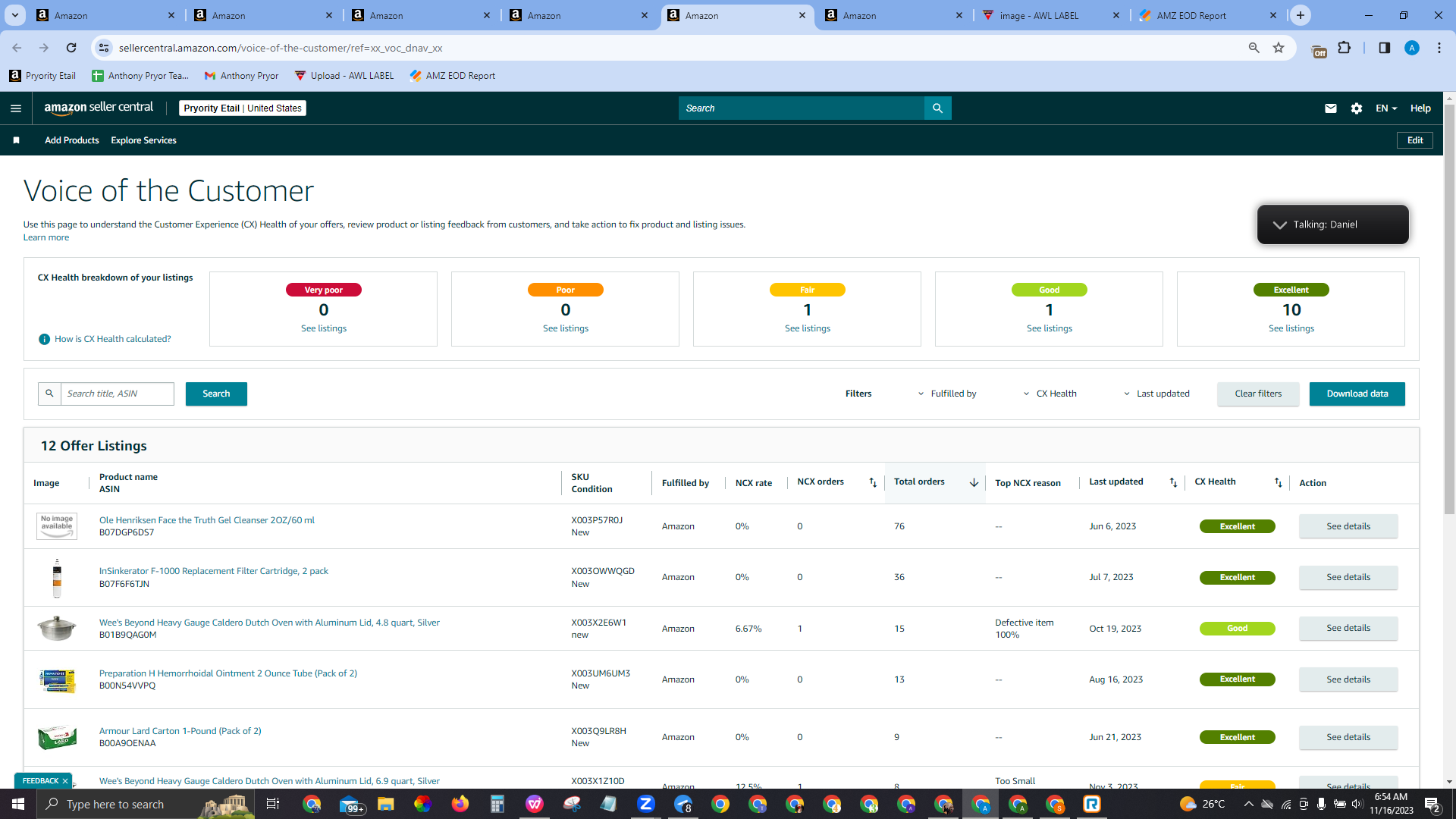Open the Upload - AWL LABEL bookmark
This screenshot has height=819, width=1456.
pyautogui.click(x=344, y=76)
